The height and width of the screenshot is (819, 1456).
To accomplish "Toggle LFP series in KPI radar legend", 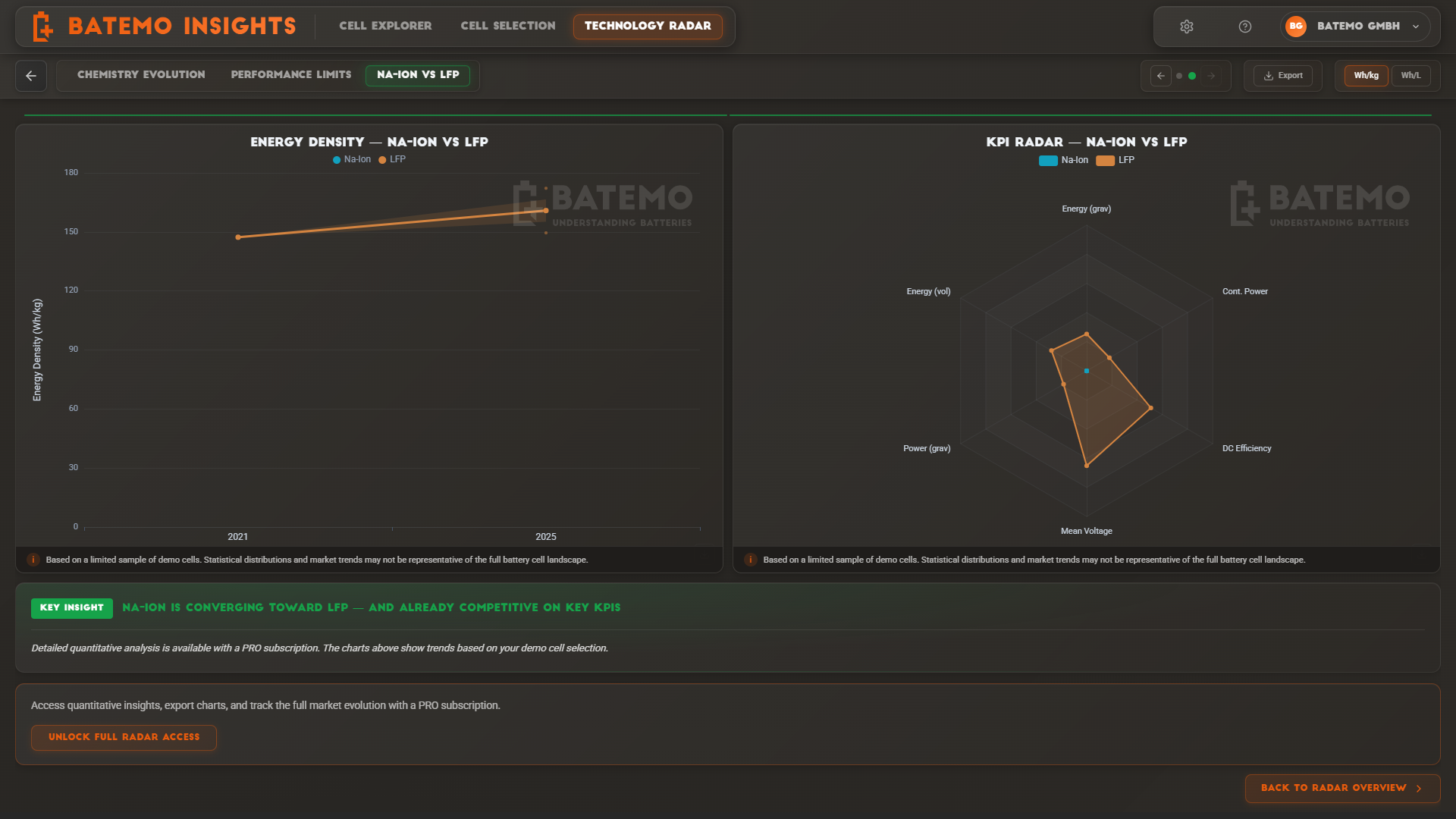I will pyautogui.click(x=1116, y=160).
